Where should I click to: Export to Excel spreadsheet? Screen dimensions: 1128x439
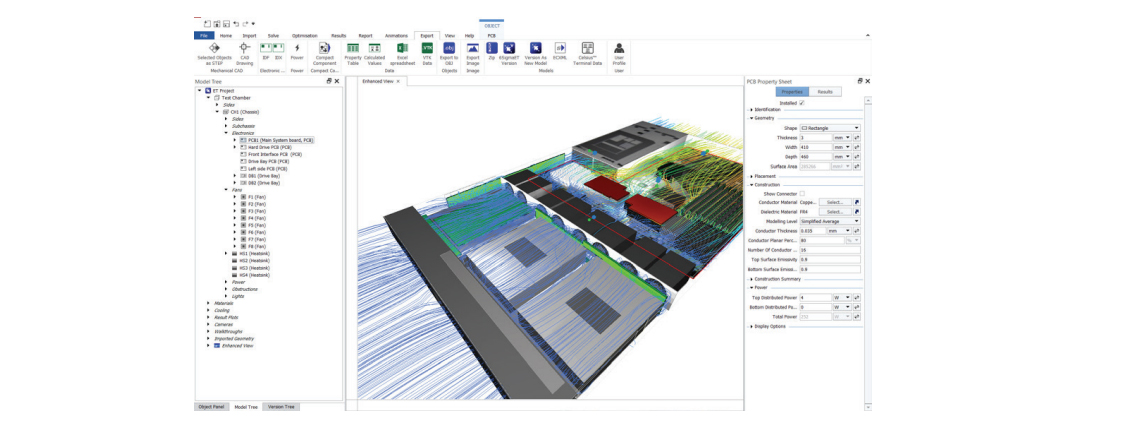[402, 54]
